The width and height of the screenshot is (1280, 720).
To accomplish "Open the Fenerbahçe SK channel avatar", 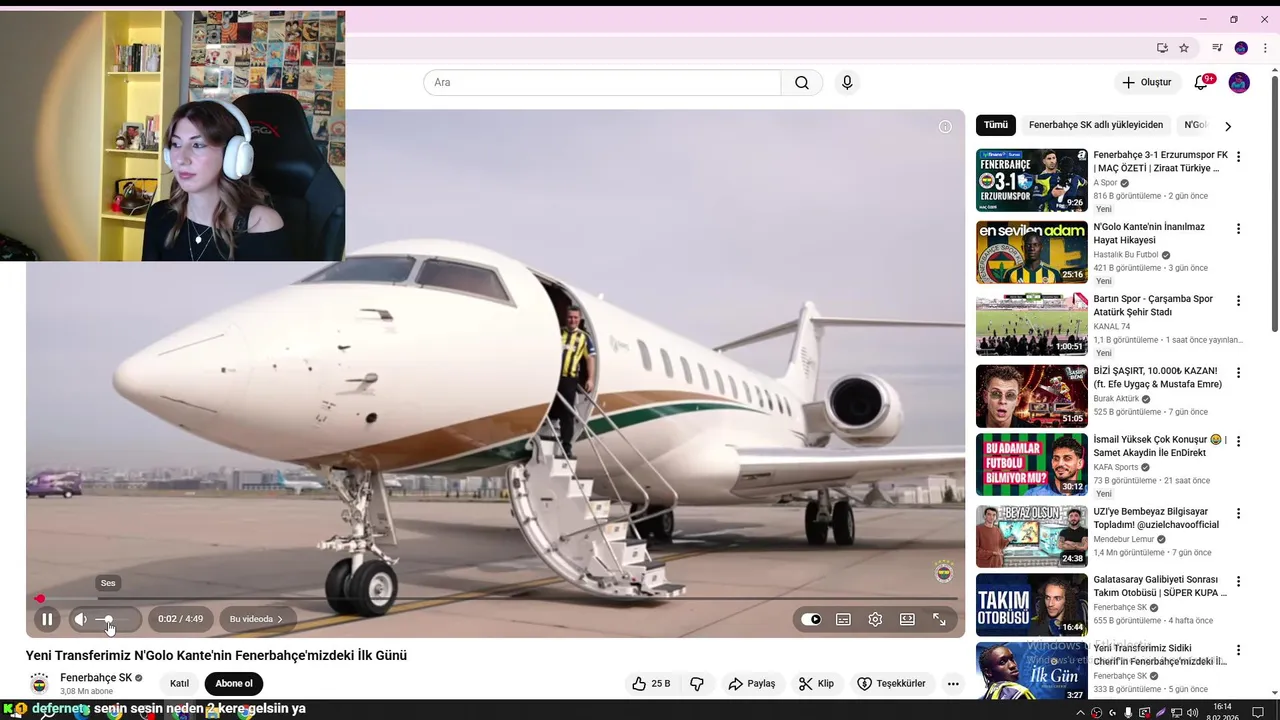I will point(39,684).
